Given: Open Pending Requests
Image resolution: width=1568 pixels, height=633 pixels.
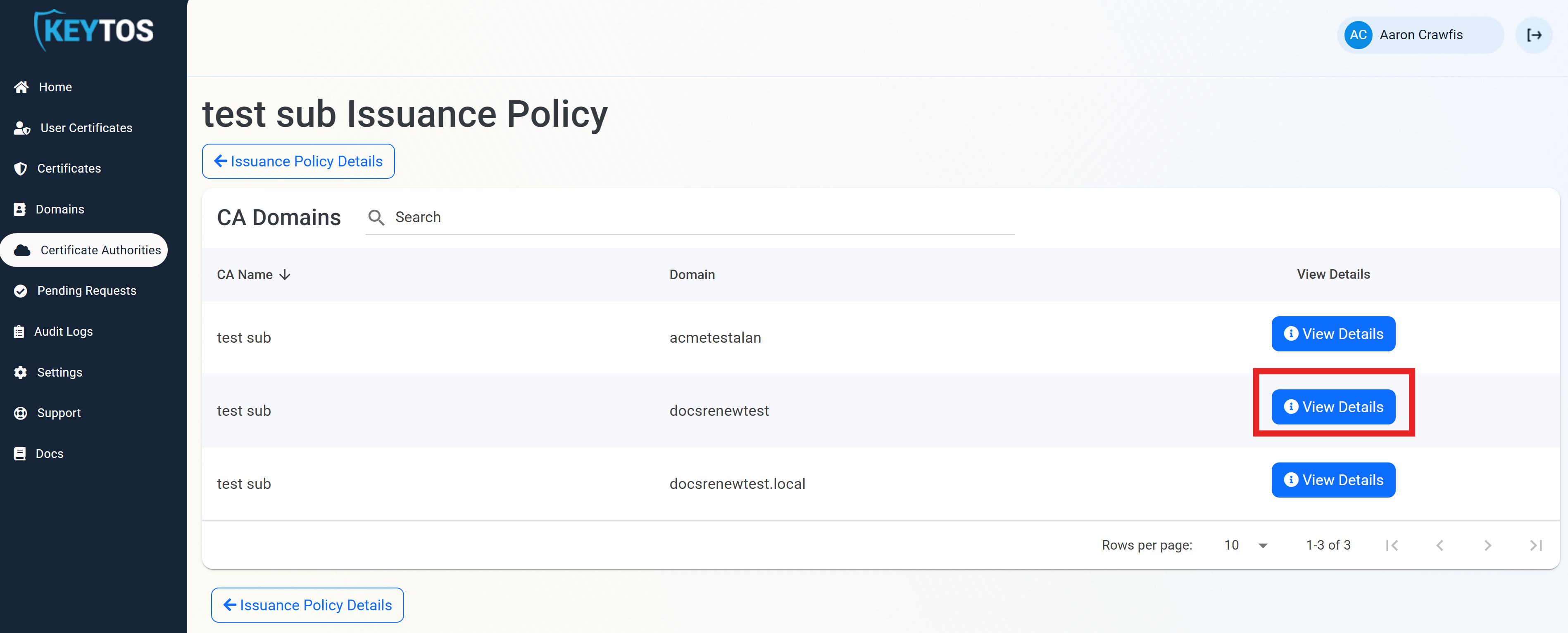Looking at the screenshot, I should click(x=86, y=291).
